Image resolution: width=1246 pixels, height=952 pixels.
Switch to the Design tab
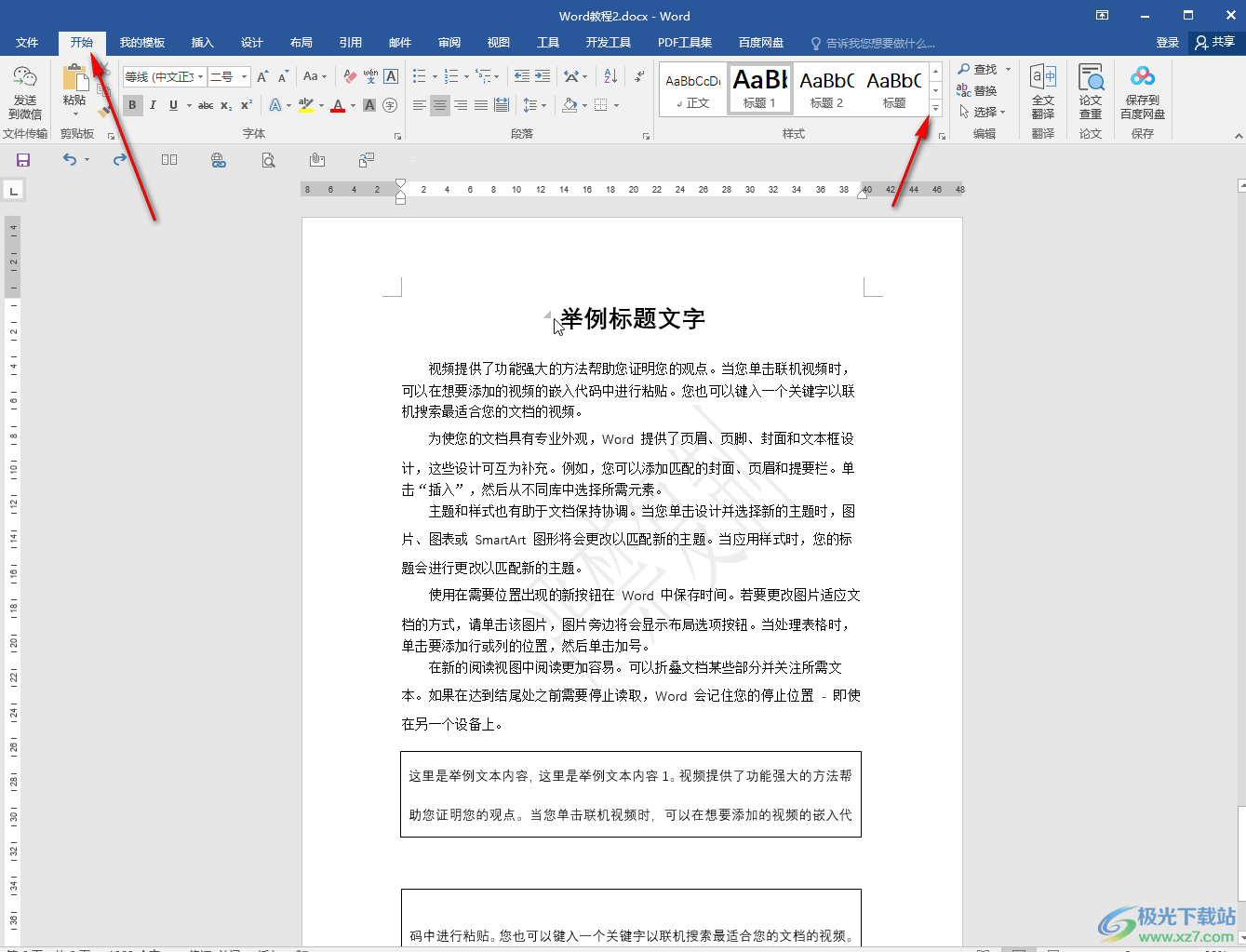pyautogui.click(x=251, y=43)
